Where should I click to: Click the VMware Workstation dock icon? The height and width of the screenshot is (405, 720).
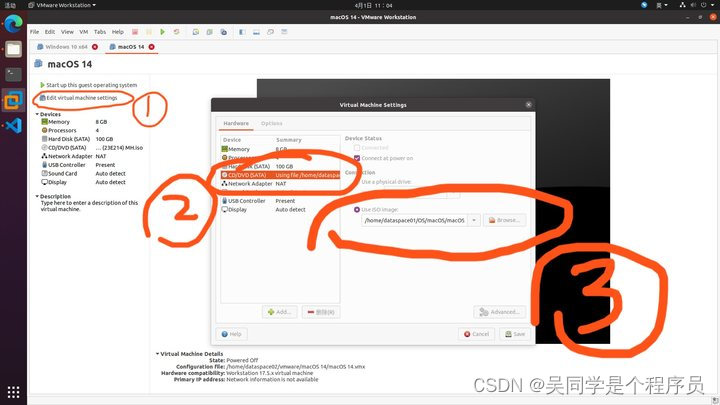tap(13, 100)
